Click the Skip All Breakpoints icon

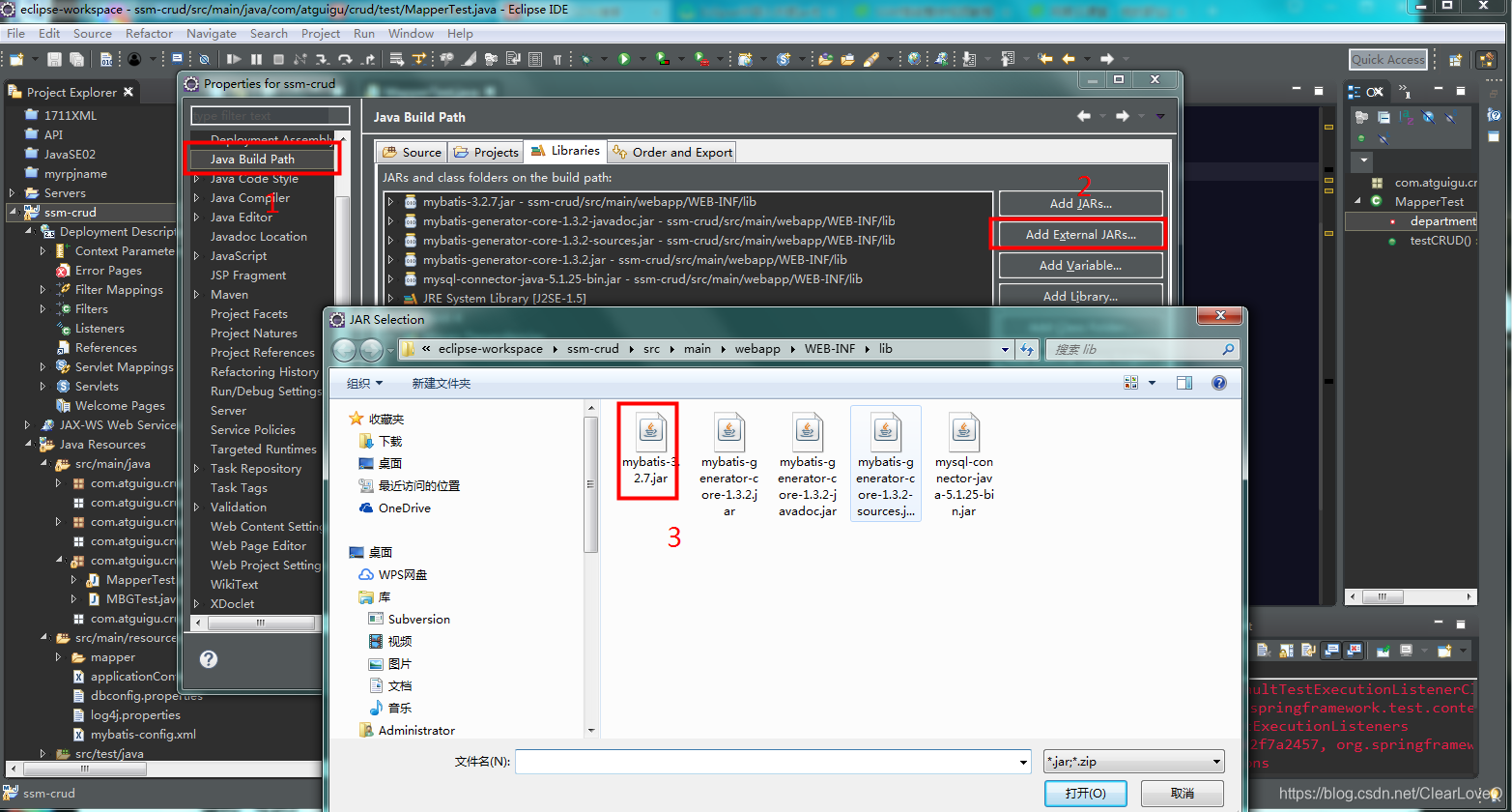pos(205,59)
